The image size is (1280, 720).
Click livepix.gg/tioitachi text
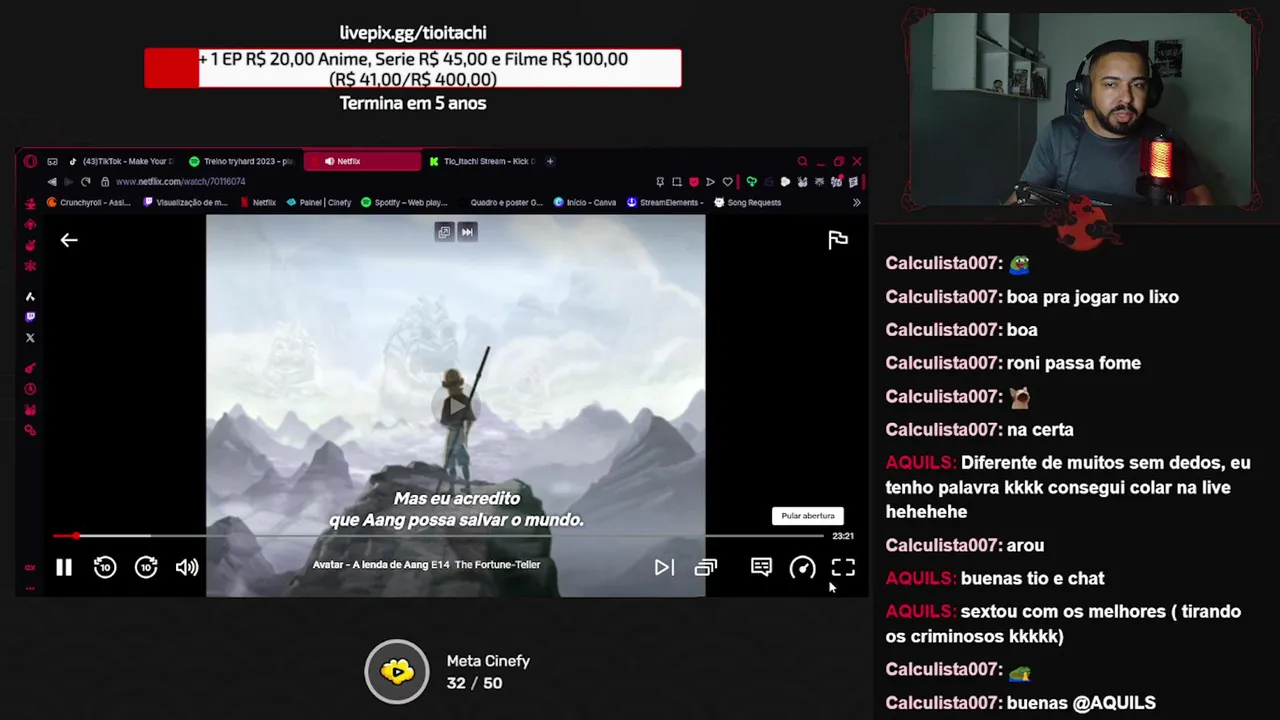coord(413,33)
